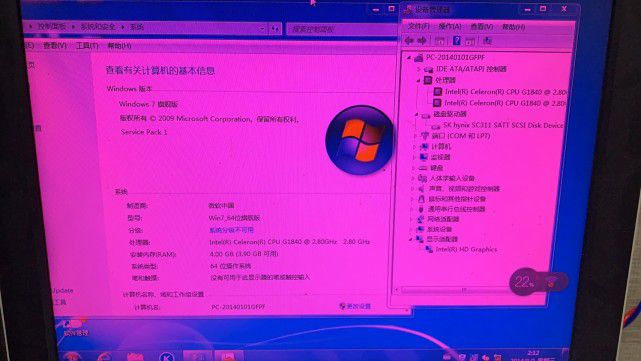Click the 系统分级不可用 rating link

click(x=231, y=230)
